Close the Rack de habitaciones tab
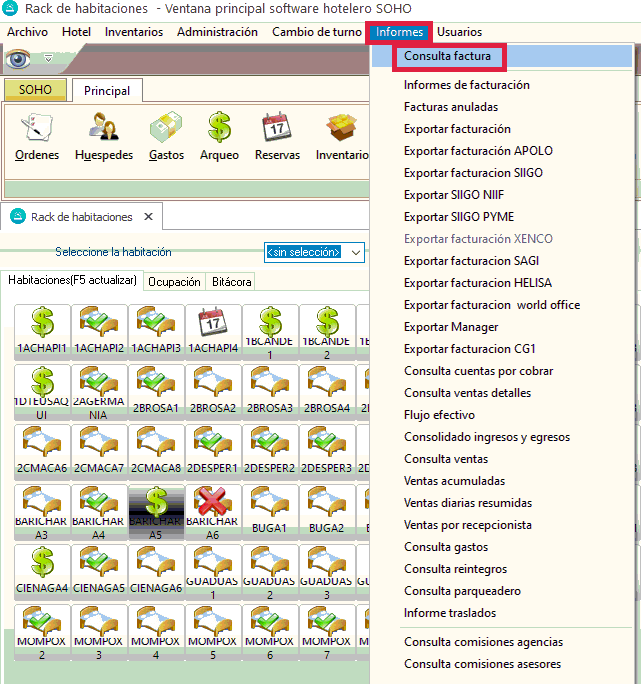This screenshot has width=641, height=684. pyautogui.click(x=148, y=217)
